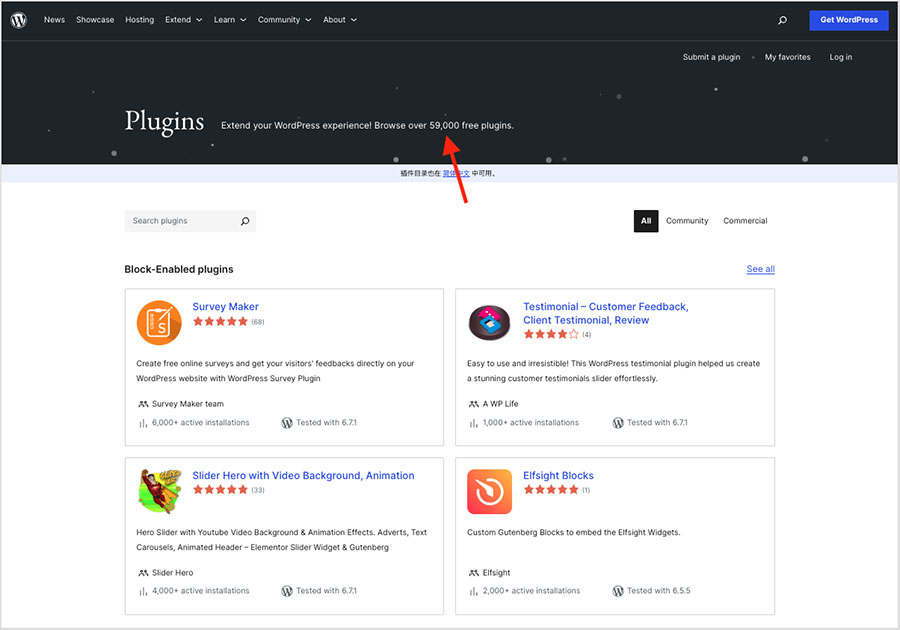Viewport: 900px width, 630px height.
Task: Open Slider Hero with Video Background link
Action: 303,476
